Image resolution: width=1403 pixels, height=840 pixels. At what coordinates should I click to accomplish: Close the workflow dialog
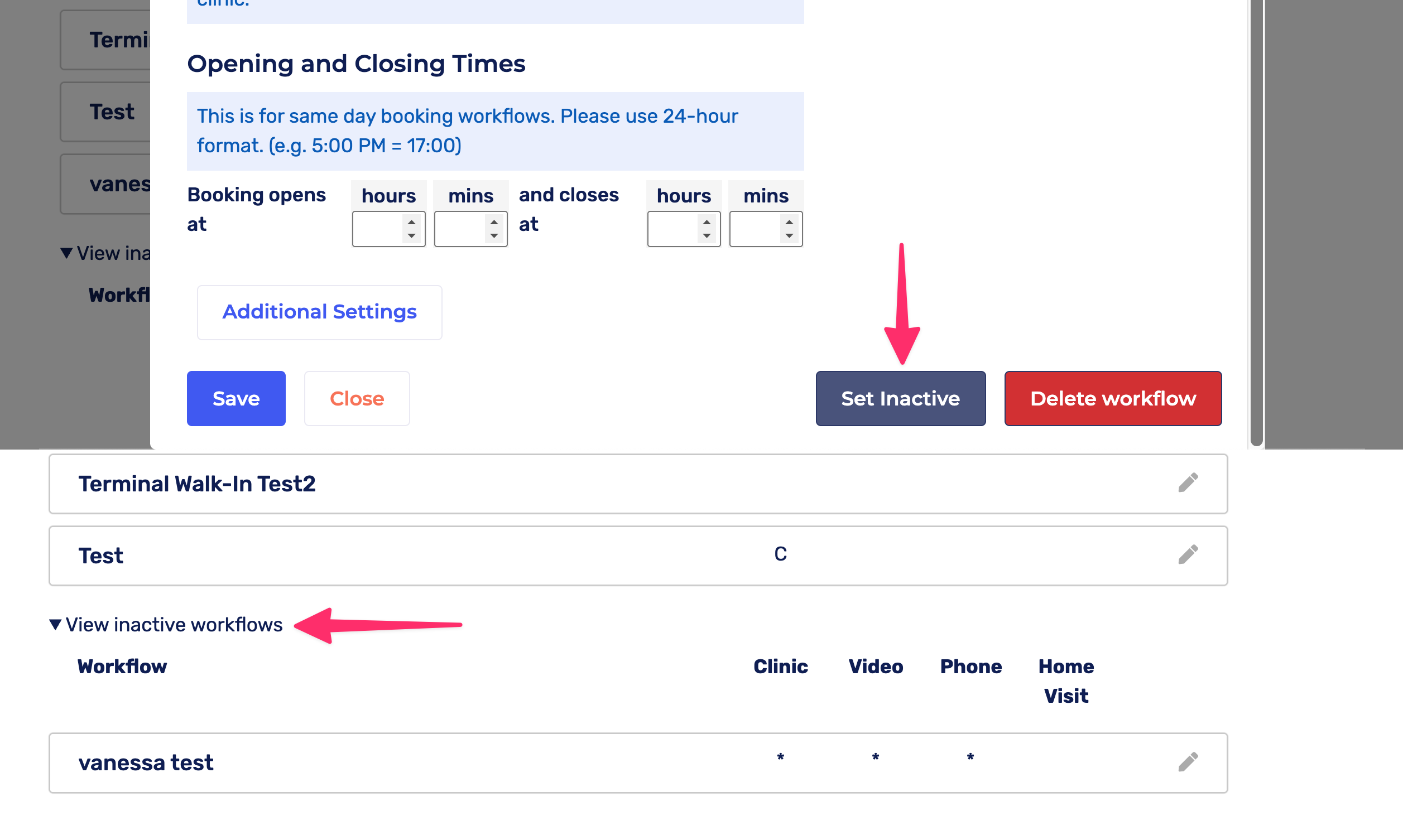pyautogui.click(x=357, y=398)
